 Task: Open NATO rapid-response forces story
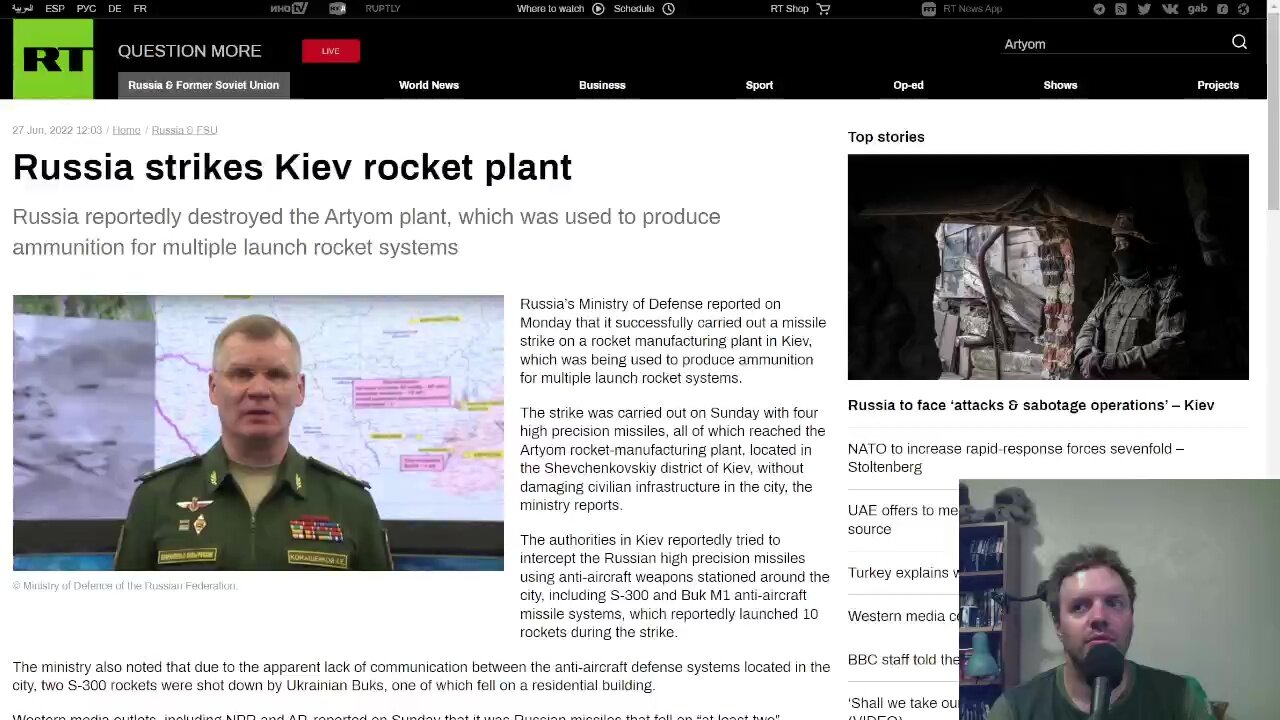coord(1016,458)
